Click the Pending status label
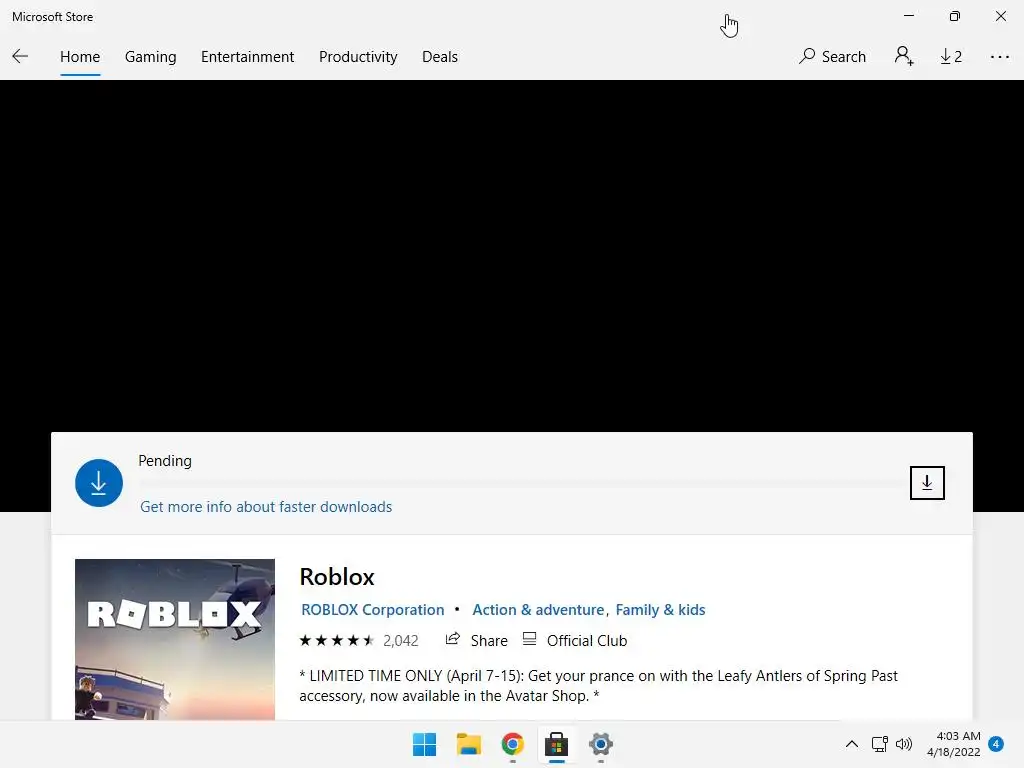Viewport: 1024px width, 768px height. (x=165, y=461)
